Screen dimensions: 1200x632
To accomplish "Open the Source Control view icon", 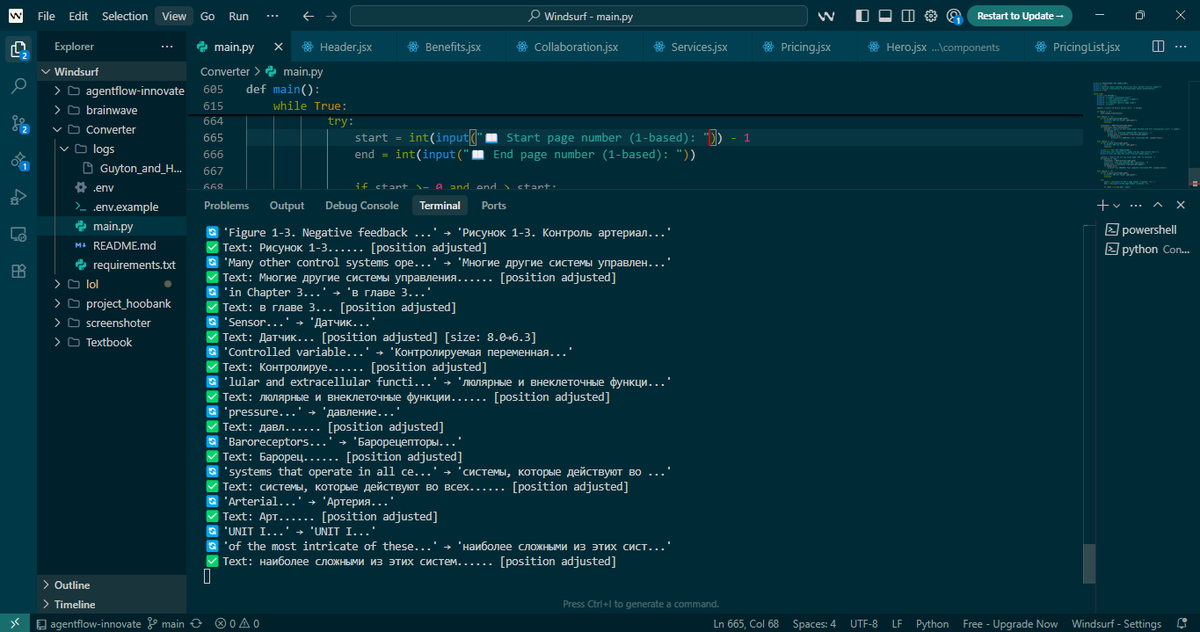I will coord(18,124).
